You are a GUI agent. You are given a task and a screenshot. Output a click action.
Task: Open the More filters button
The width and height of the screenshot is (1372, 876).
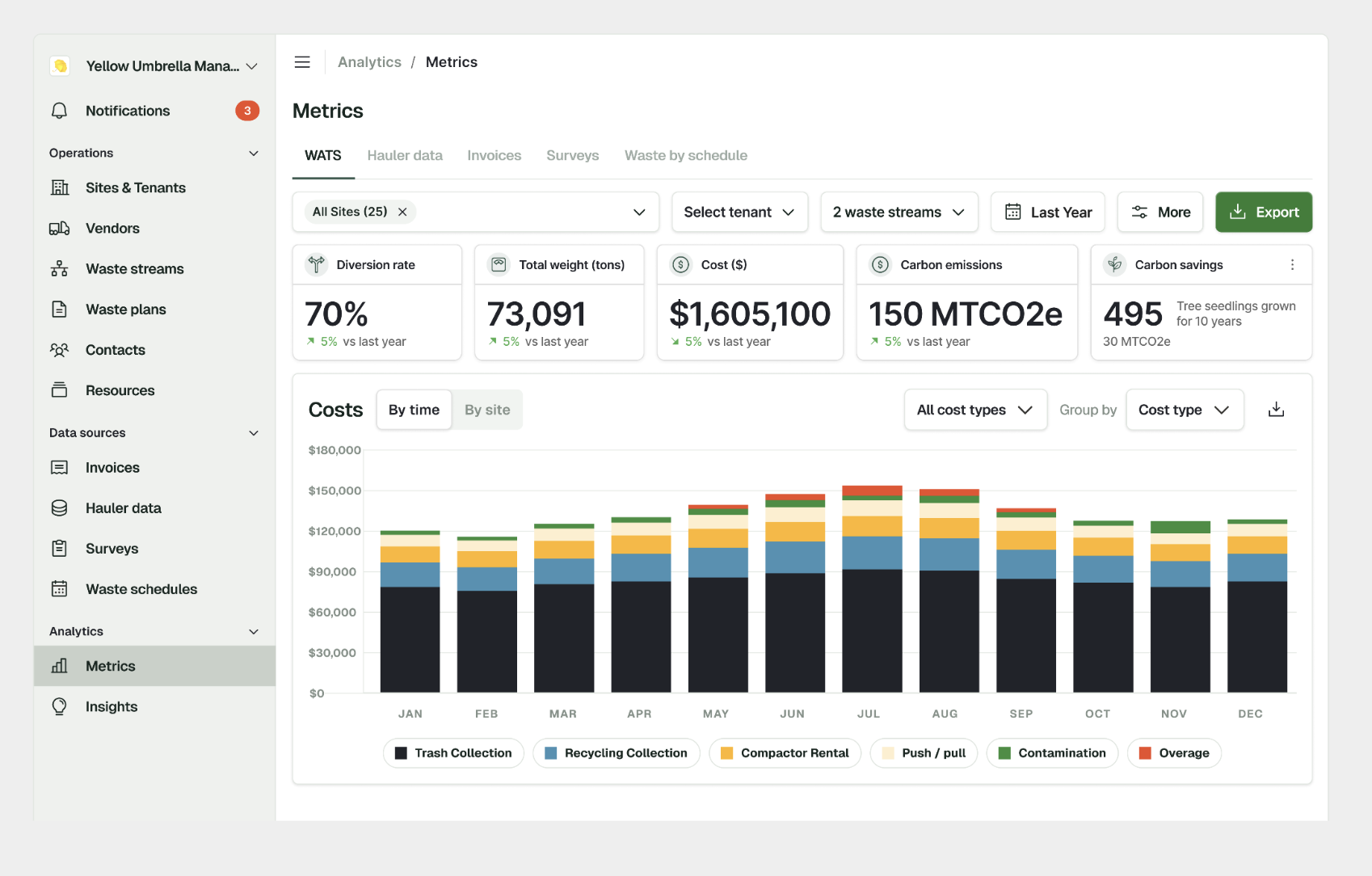click(x=1160, y=212)
